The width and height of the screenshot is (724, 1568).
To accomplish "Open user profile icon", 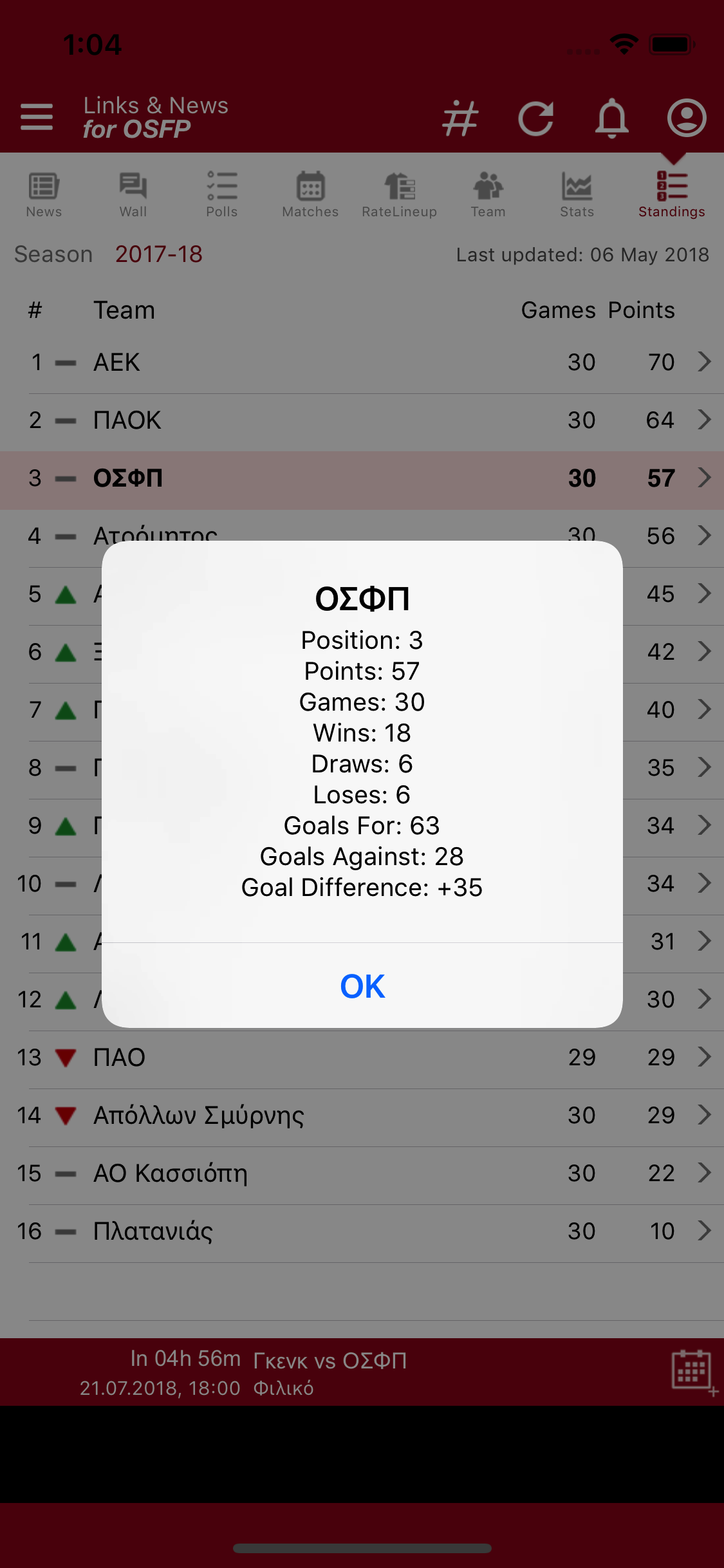I will coord(687,118).
